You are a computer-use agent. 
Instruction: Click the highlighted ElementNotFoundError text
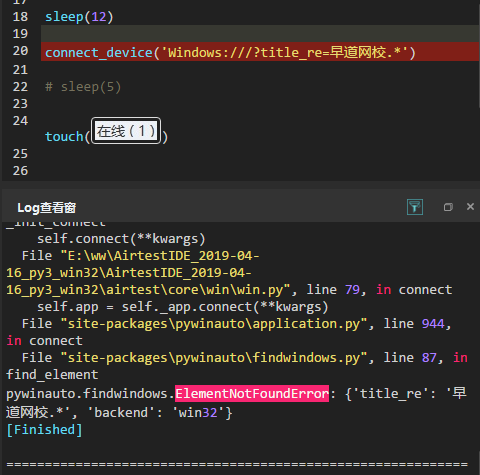(x=252, y=394)
